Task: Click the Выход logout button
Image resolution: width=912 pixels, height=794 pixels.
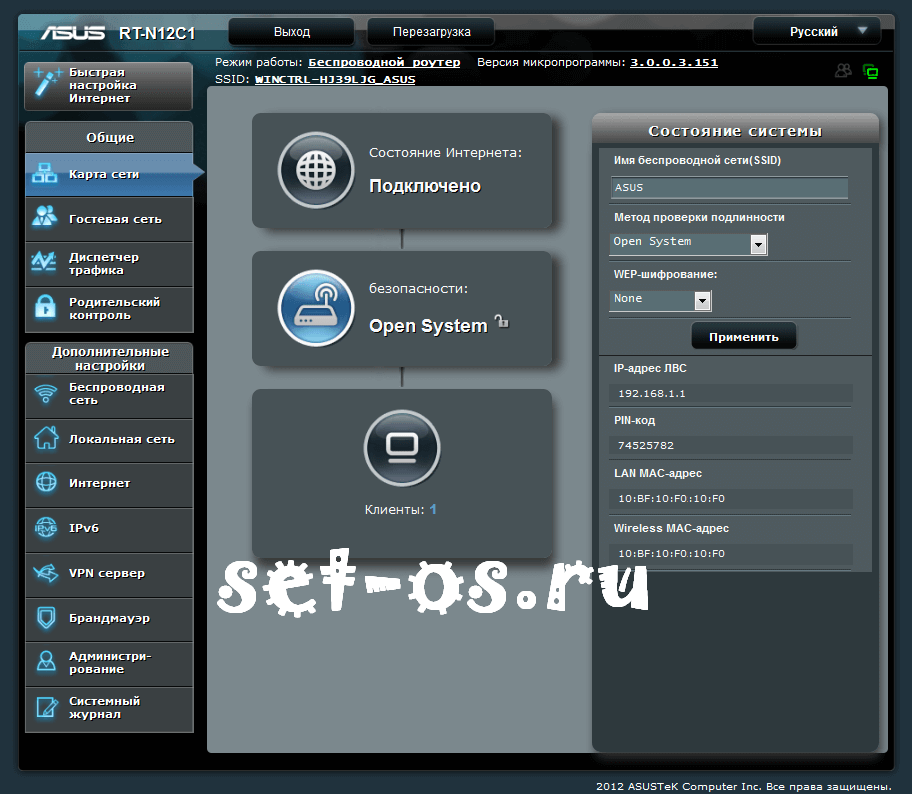Action: click(292, 32)
